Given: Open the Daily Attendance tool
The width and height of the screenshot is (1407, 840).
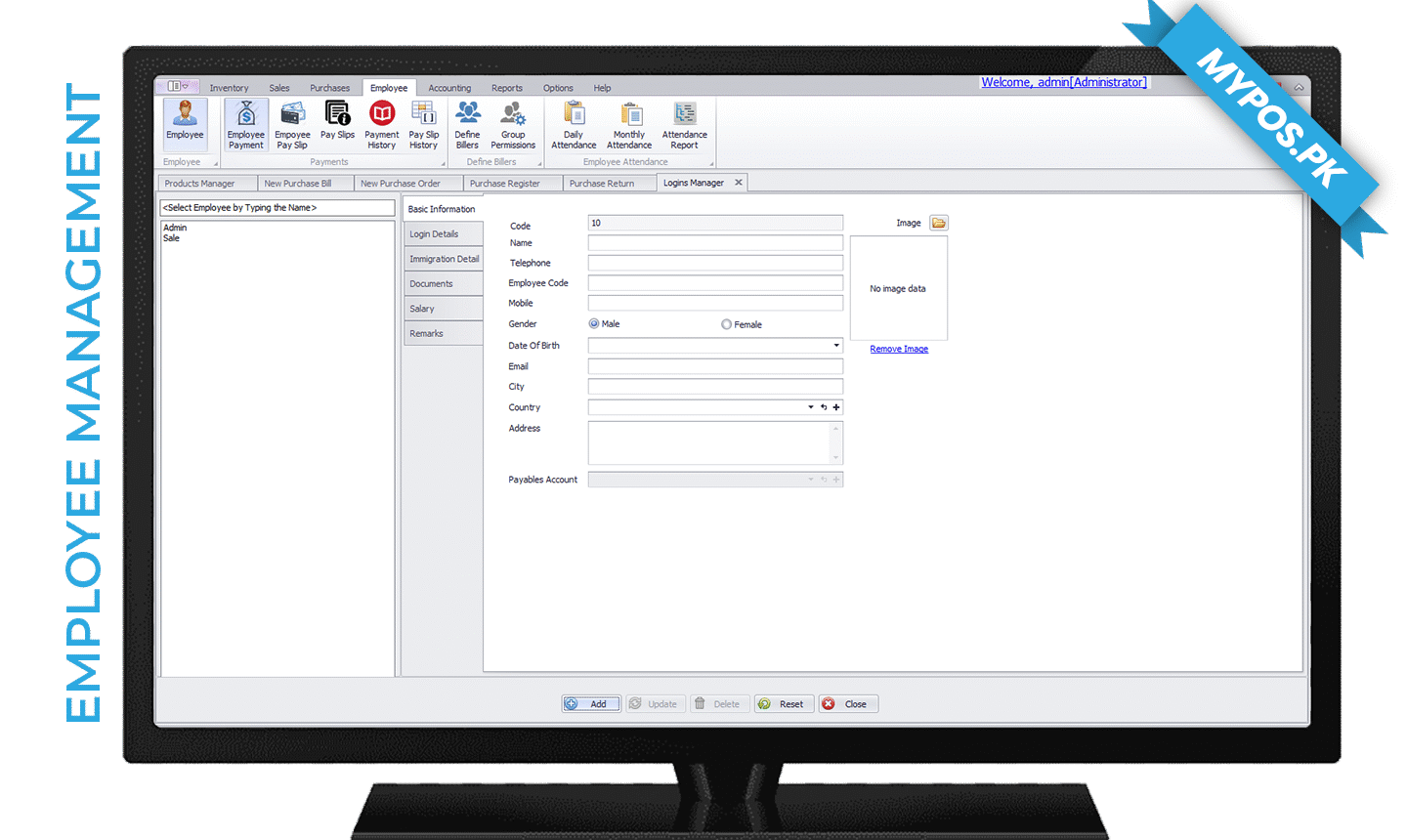Looking at the screenshot, I should [x=574, y=124].
